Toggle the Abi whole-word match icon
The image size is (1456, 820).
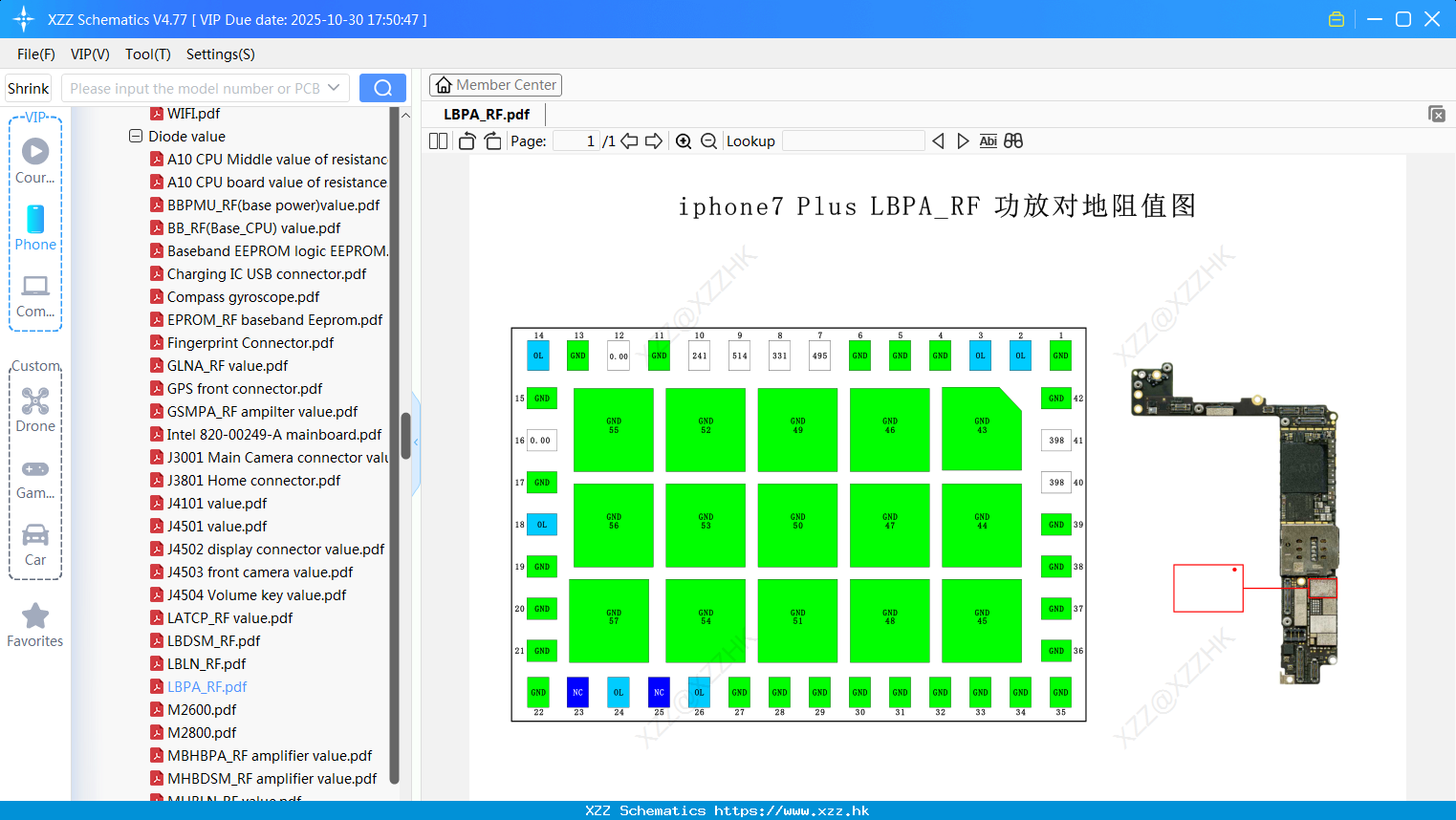pos(989,140)
